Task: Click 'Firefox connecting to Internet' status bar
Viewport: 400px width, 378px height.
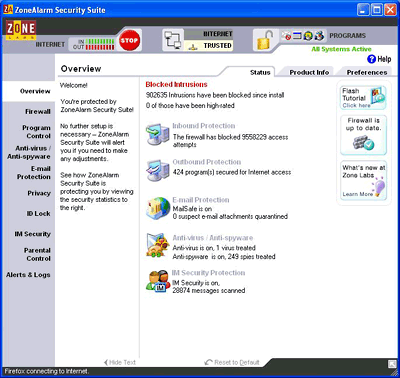Action: click(x=47, y=371)
